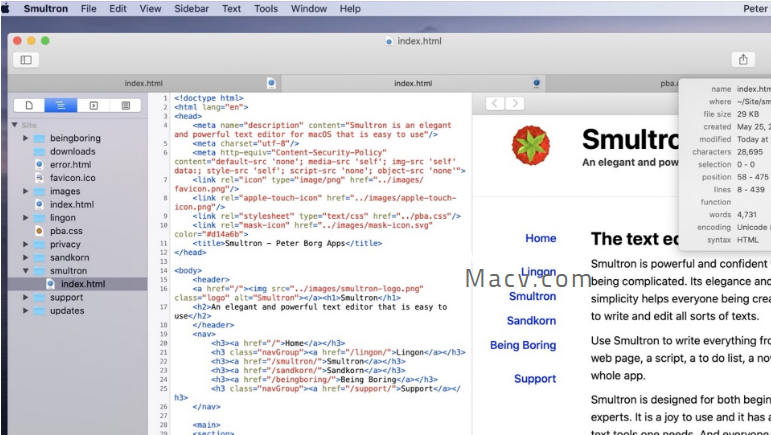The height and width of the screenshot is (435, 771).
Task: Click the Smultron strawberry logo in preview
Action: point(531,145)
